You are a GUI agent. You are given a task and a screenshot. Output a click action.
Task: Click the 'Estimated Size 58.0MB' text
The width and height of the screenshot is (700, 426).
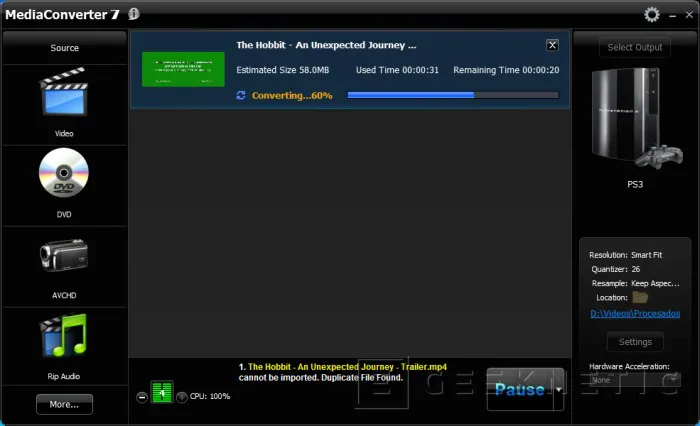(283, 70)
